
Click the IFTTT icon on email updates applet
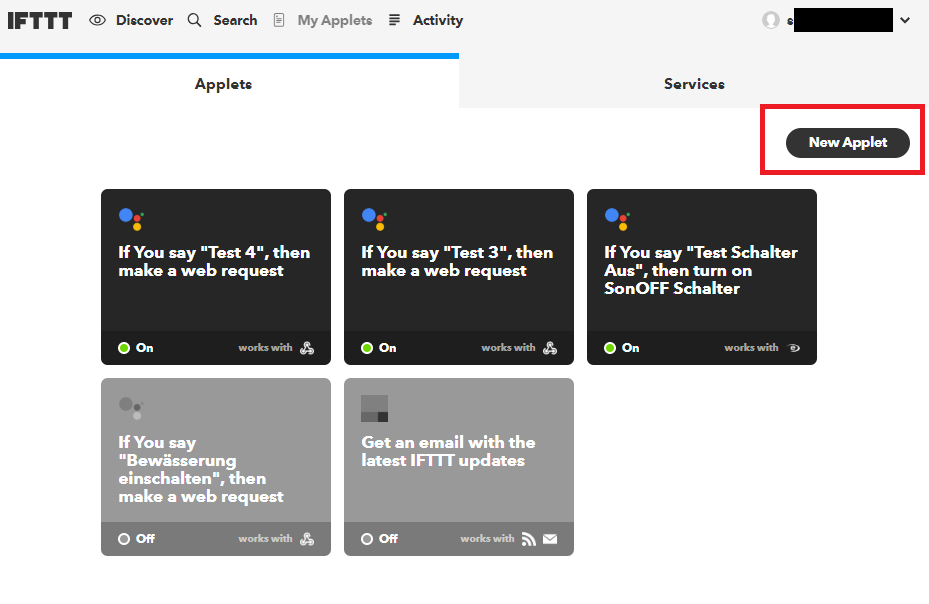[374, 408]
